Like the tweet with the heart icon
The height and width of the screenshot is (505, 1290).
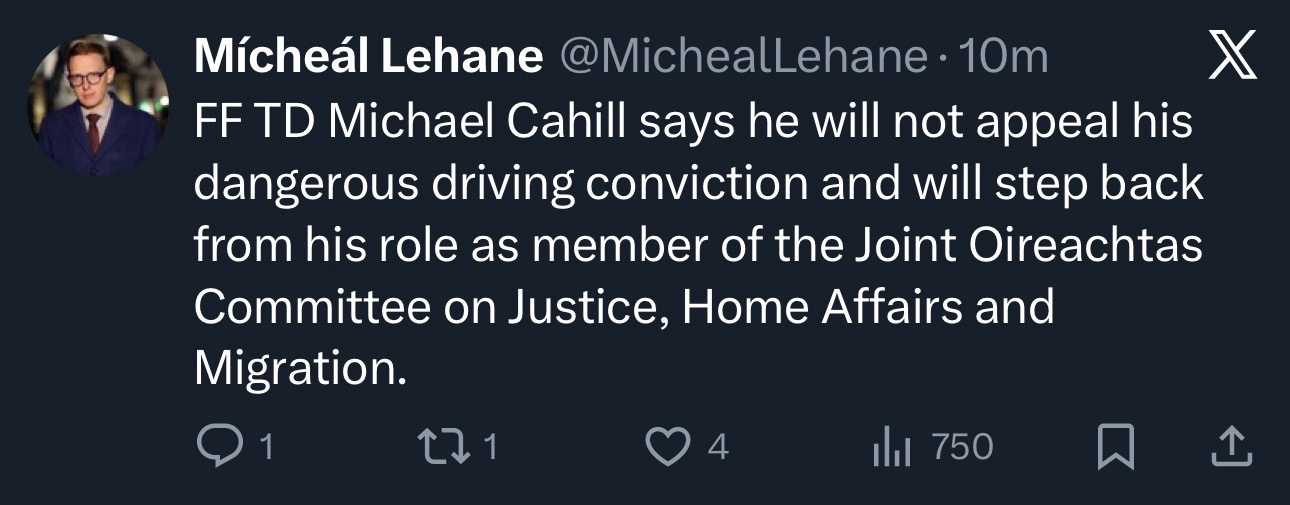[x=666, y=447]
